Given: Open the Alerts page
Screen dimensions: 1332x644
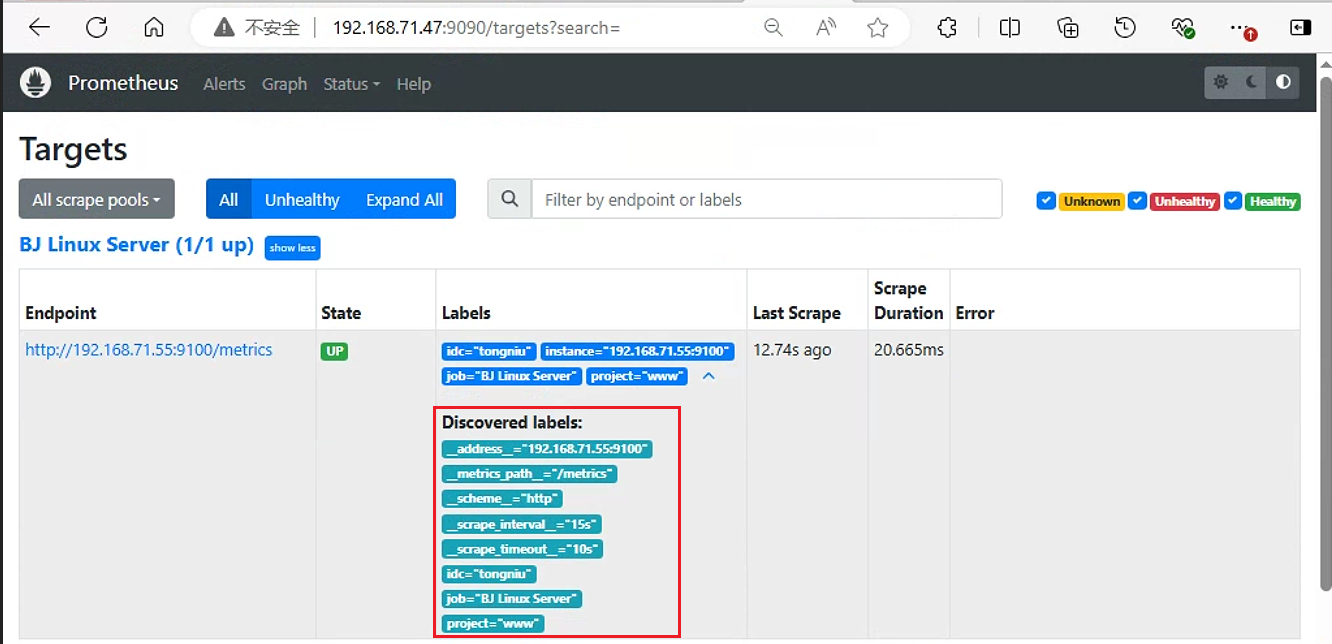Looking at the screenshot, I should pyautogui.click(x=224, y=84).
